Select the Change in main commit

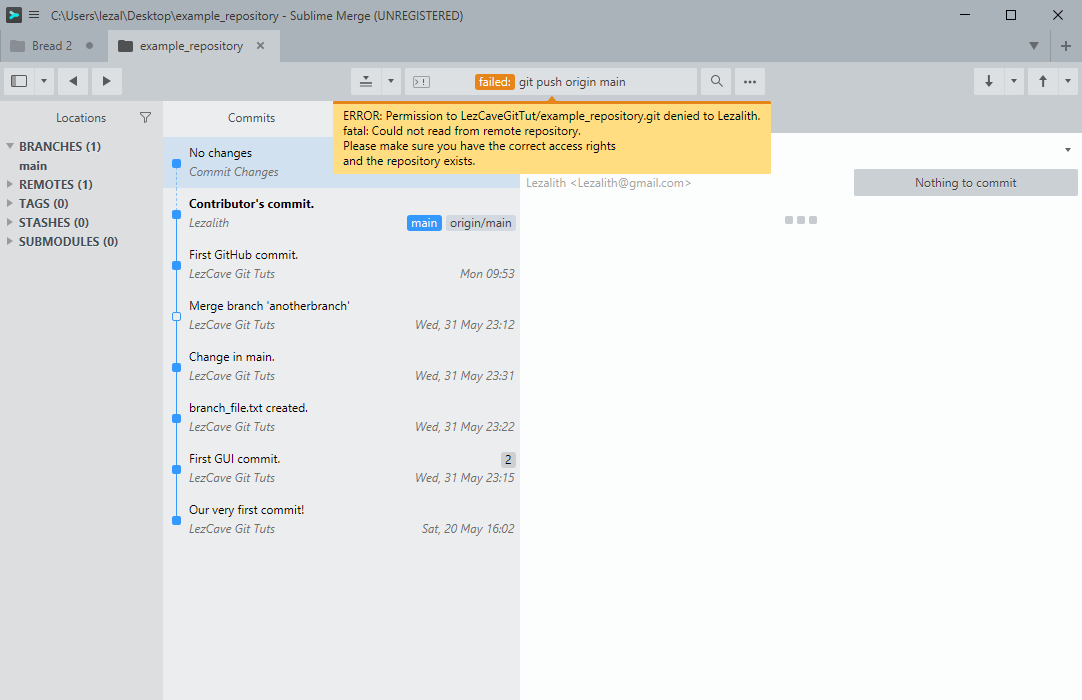[342, 367]
